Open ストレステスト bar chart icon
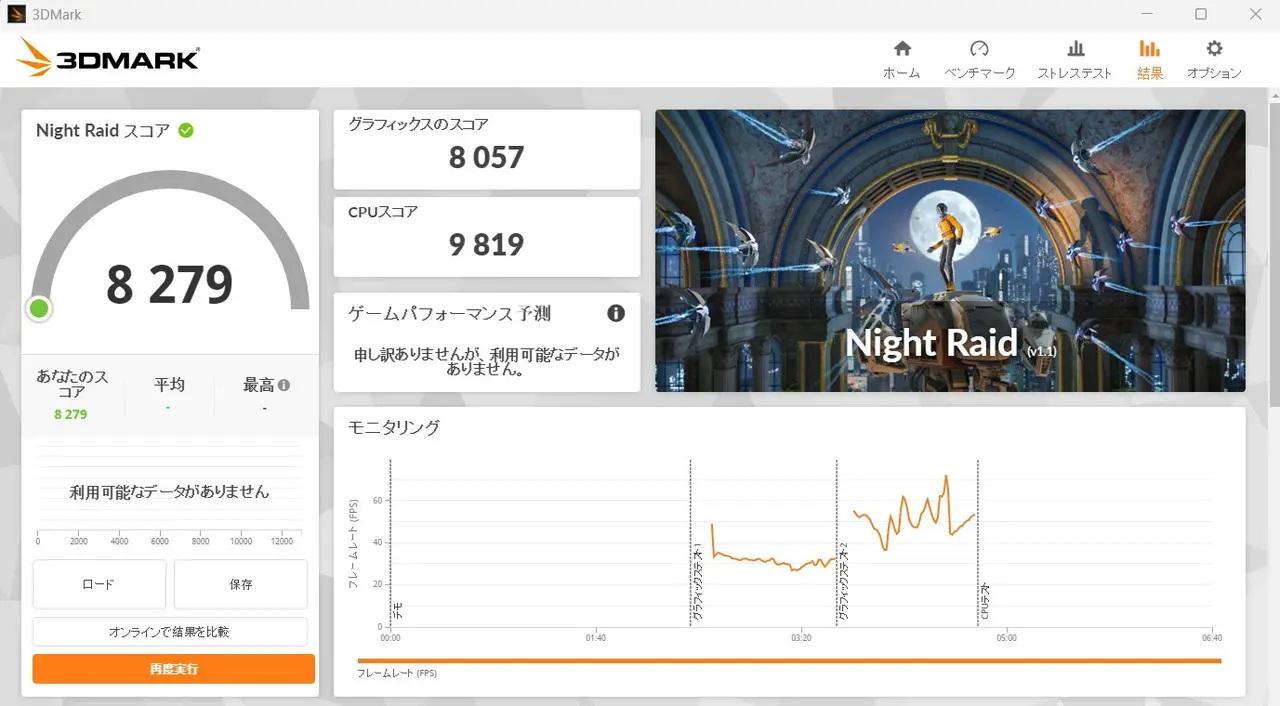The height and width of the screenshot is (706, 1280). point(1075,49)
